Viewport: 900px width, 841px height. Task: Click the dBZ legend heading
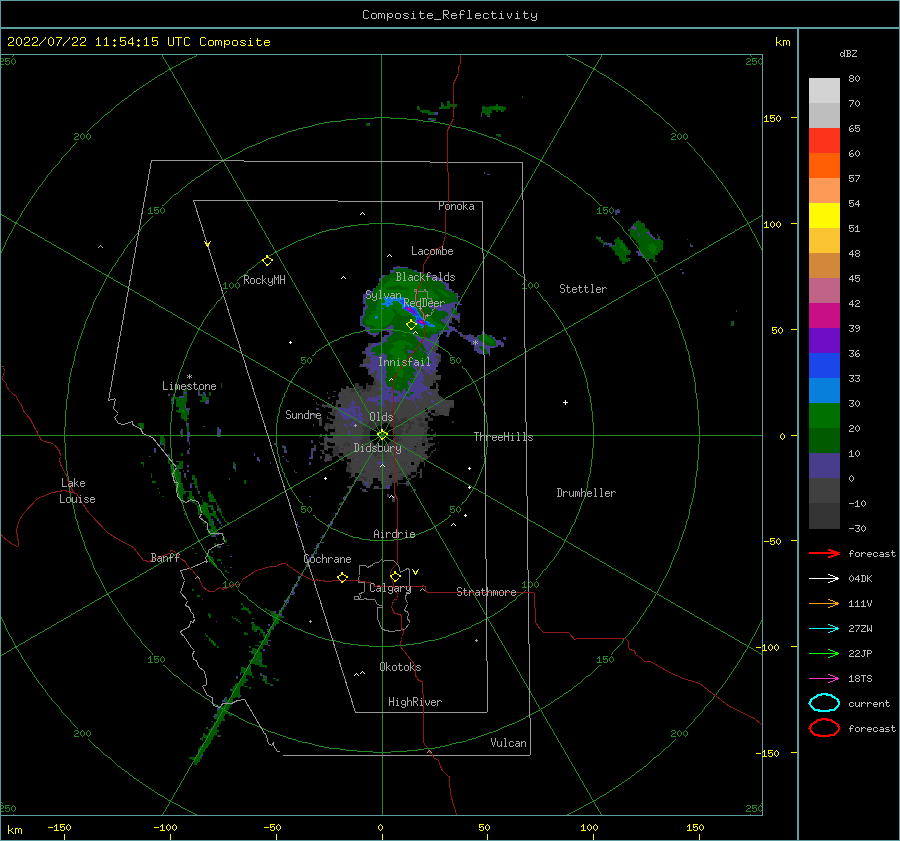tap(848, 53)
